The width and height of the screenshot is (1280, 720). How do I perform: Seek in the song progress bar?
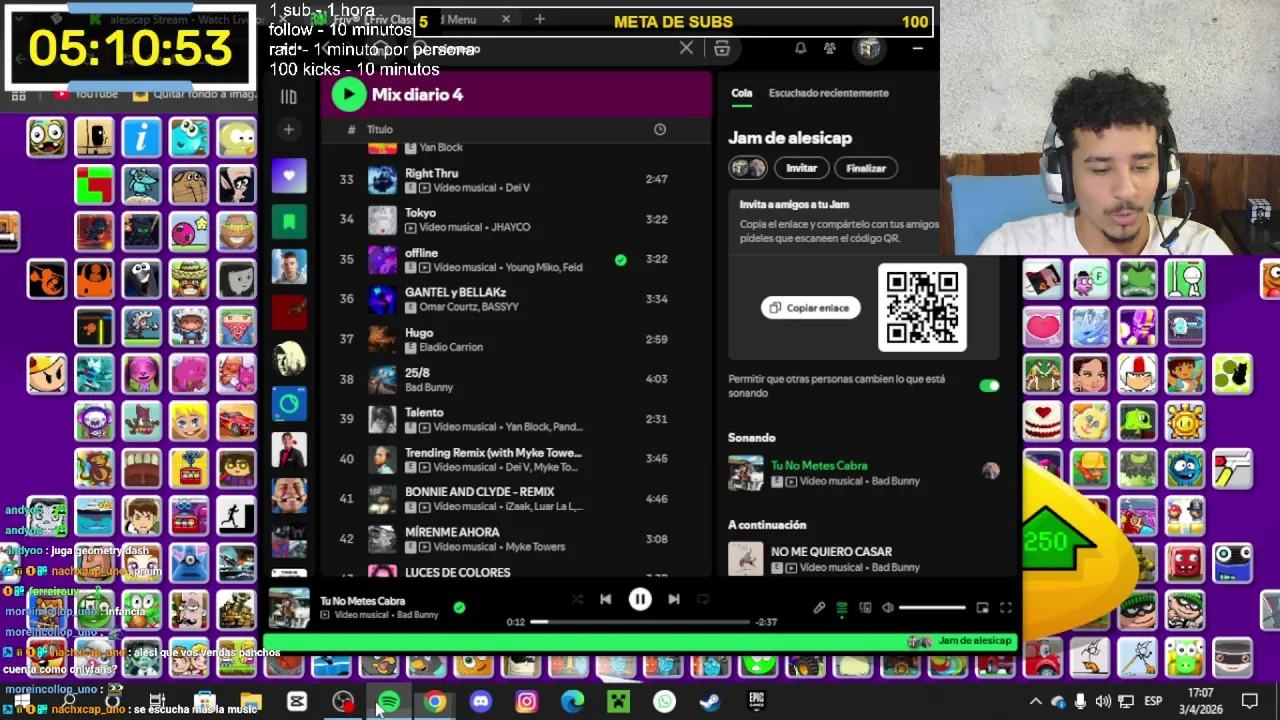639,621
